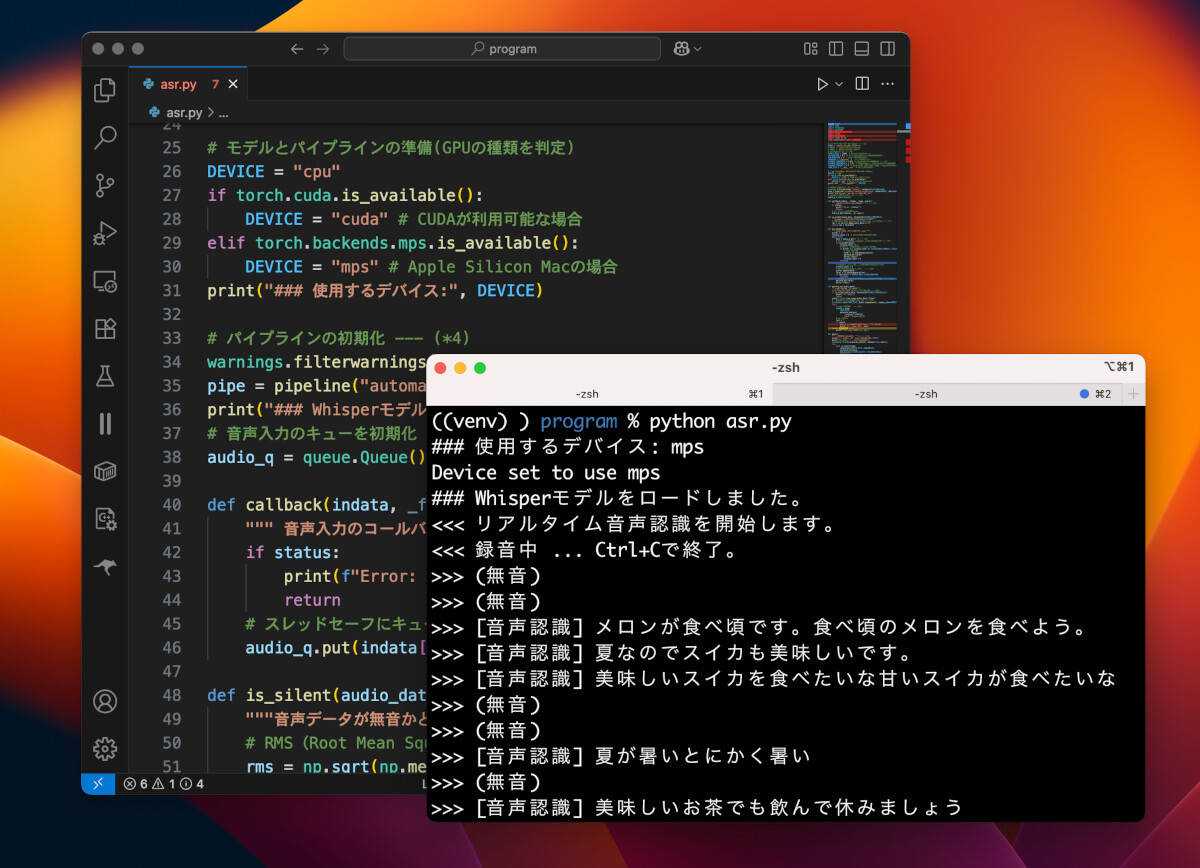This screenshot has width=1200, height=868.
Task: Go back with the left arrow
Action: coord(297,49)
